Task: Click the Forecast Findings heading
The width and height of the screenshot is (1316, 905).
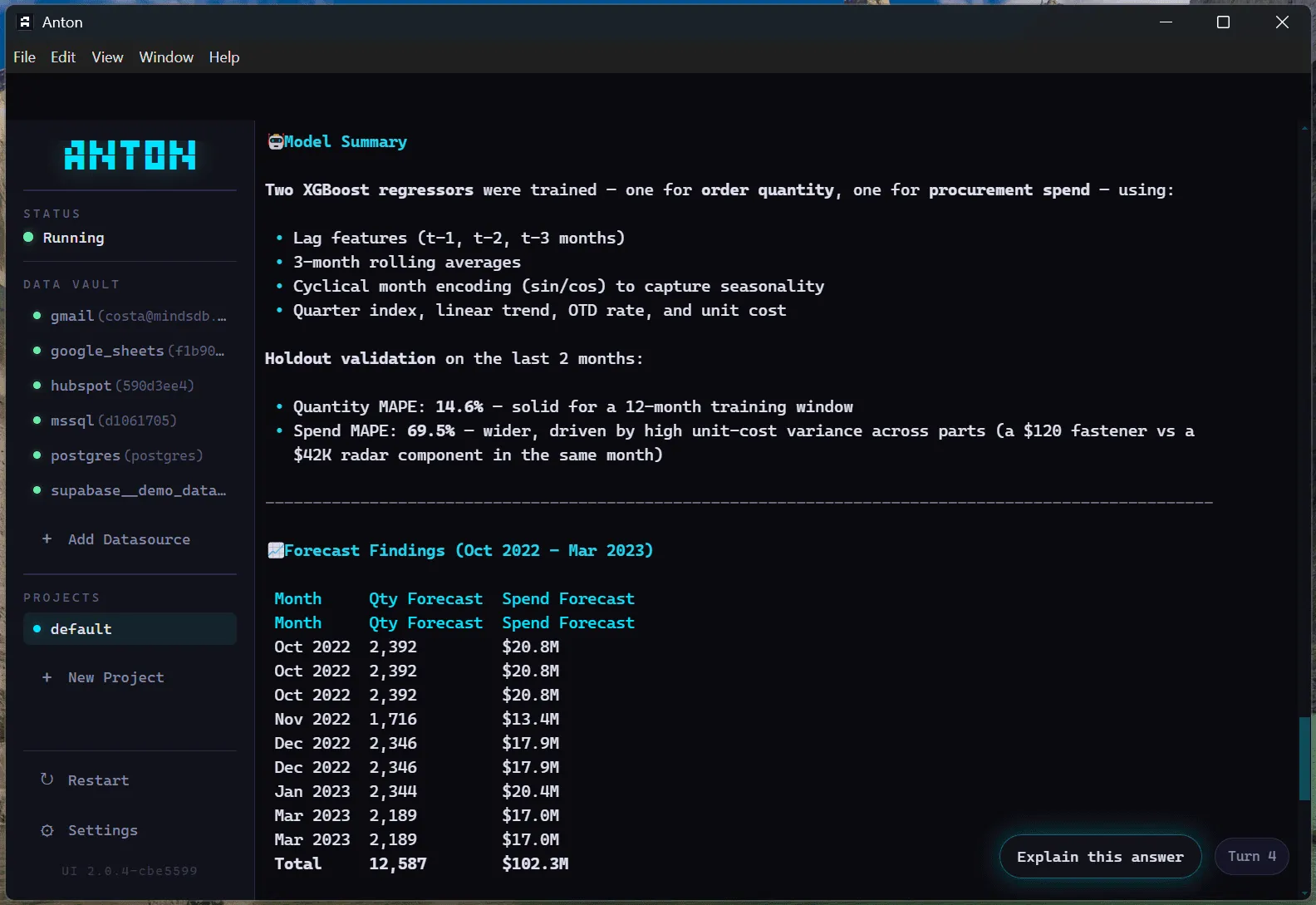Action: coord(469,550)
